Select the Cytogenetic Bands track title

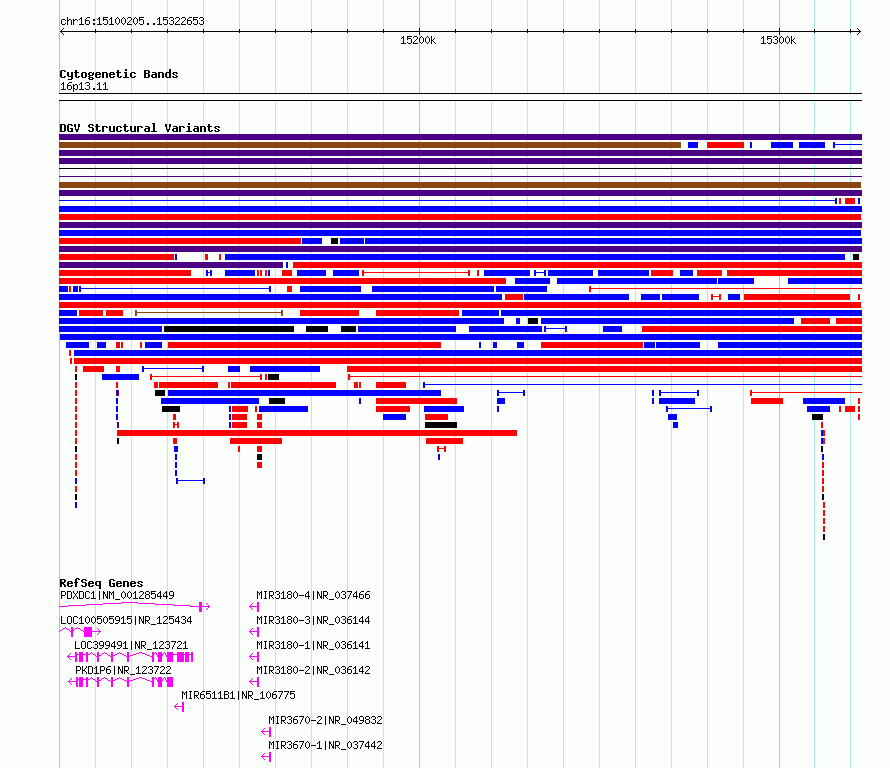pos(119,74)
